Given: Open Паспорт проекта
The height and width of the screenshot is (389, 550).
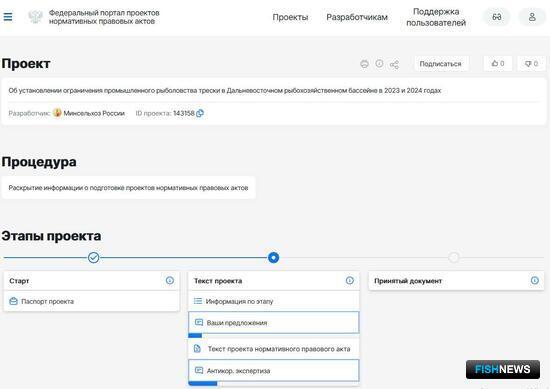Looking at the screenshot, I should point(91,301).
